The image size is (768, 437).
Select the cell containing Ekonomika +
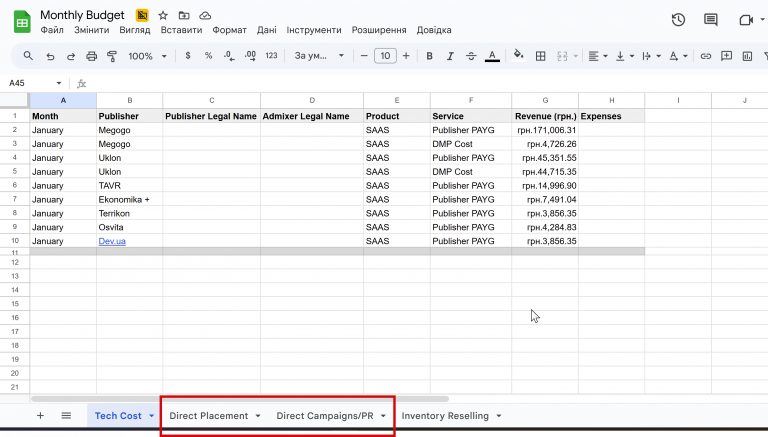pos(129,199)
